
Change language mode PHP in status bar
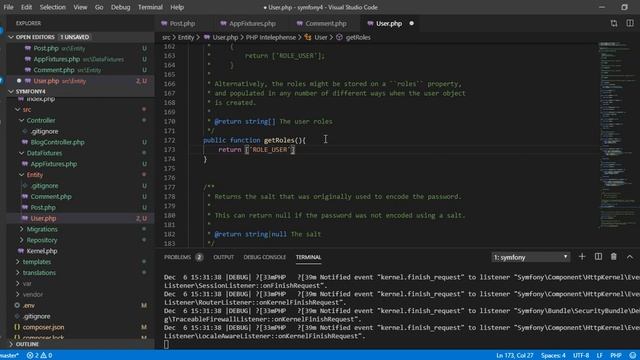[616, 356]
